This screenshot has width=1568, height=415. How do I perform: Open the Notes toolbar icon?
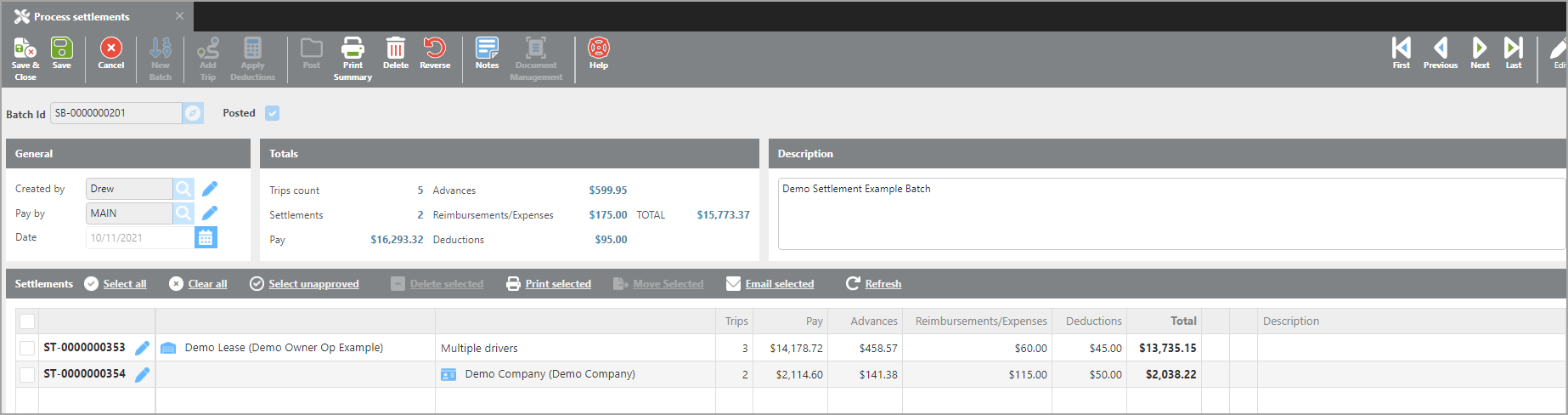tap(487, 50)
